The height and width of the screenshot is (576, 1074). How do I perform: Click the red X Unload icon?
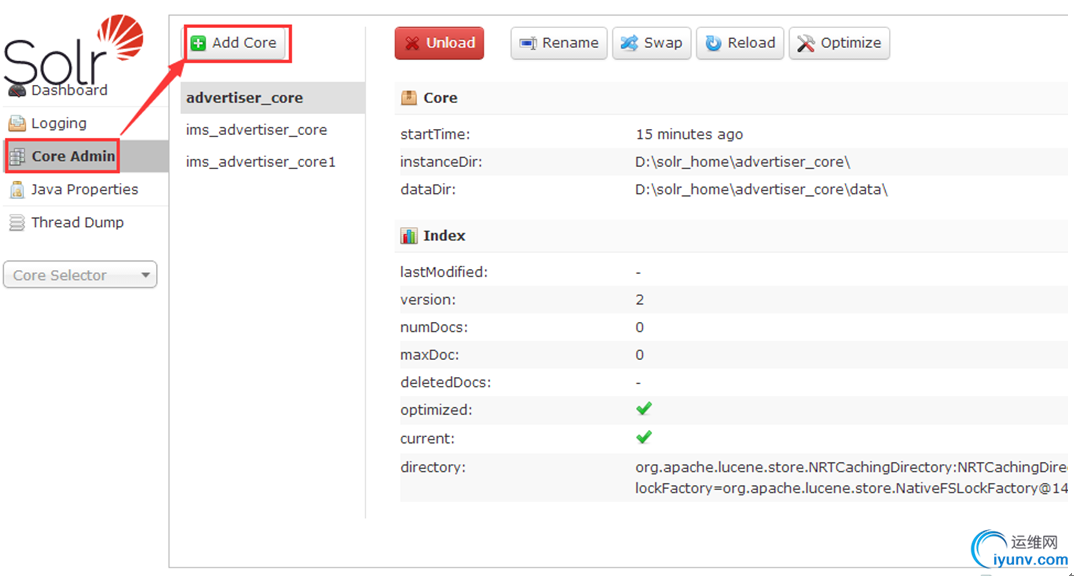coord(412,43)
